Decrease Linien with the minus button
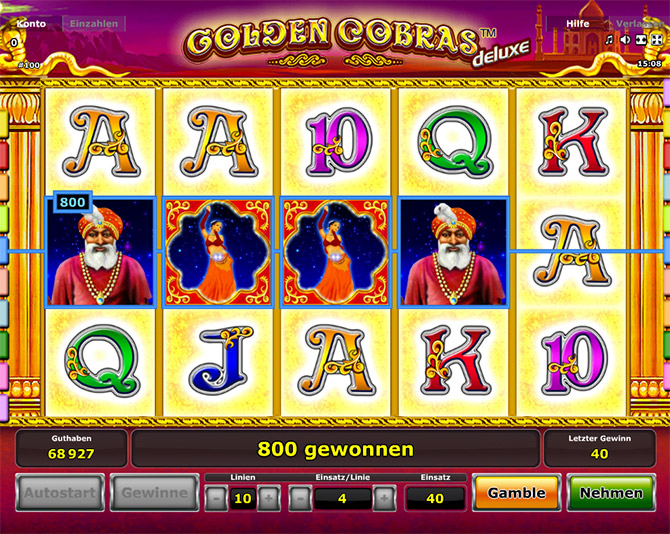This screenshot has width=670, height=534. tap(216, 498)
